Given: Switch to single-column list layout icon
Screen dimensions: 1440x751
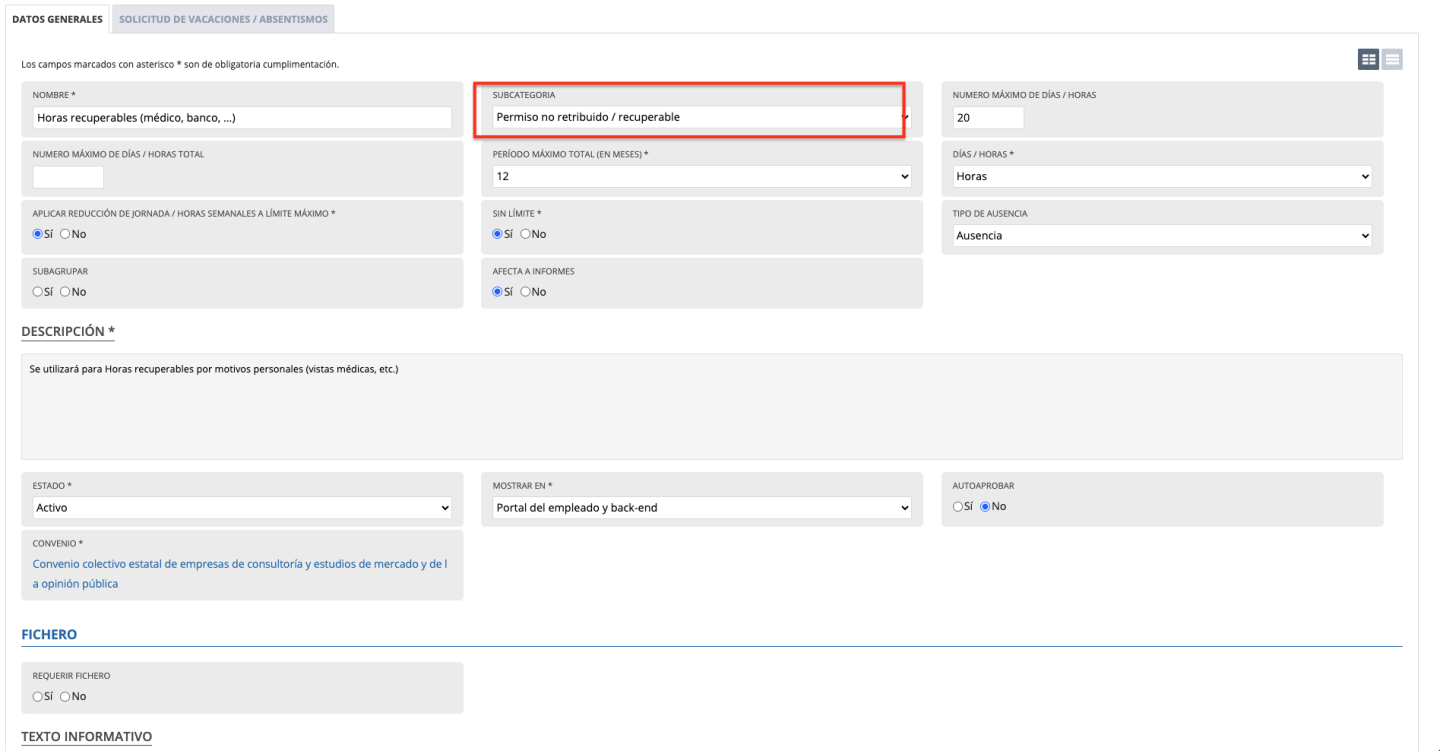Looking at the screenshot, I should click(1392, 59).
